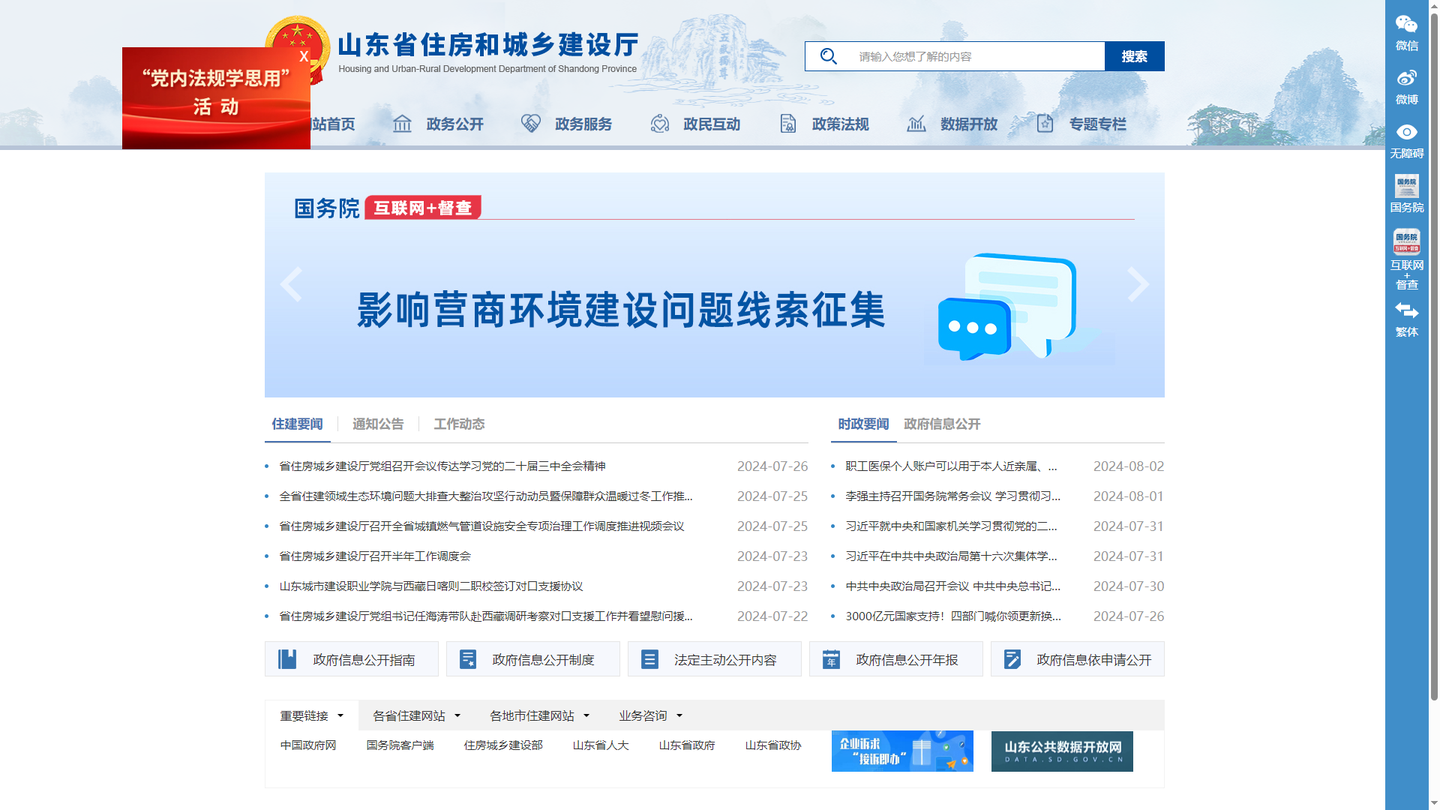Click the 专题专栏 star icon
This screenshot has width=1440, height=810.
(x=1045, y=124)
